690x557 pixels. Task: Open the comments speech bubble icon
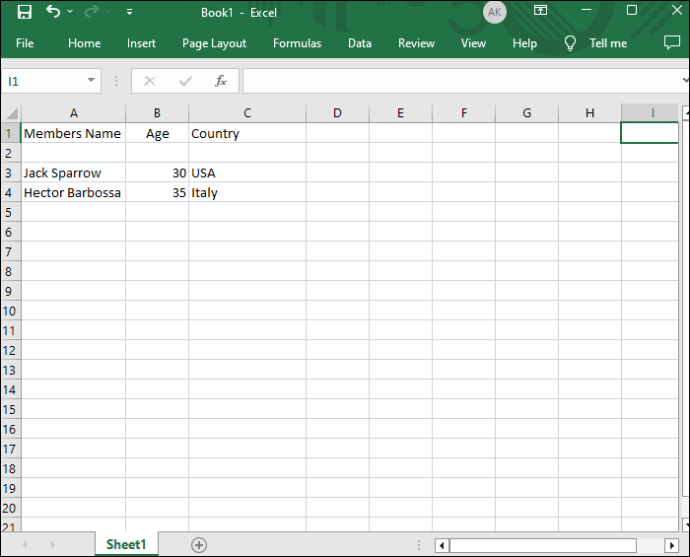[672, 43]
